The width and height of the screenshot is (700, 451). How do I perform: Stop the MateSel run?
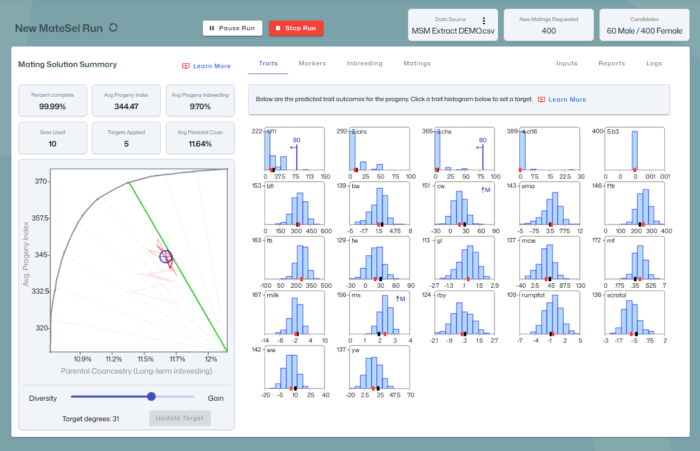coord(296,28)
